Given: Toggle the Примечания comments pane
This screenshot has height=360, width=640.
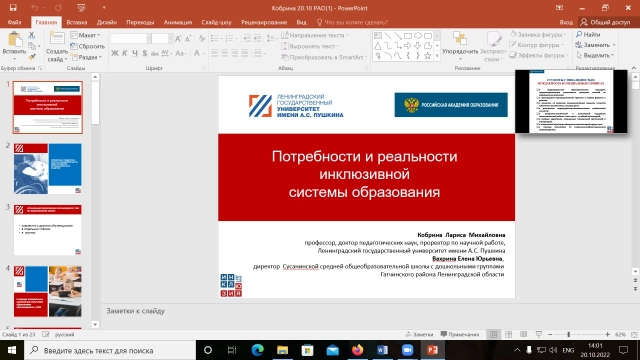Looking at the screenshot, I should [460, 334].
